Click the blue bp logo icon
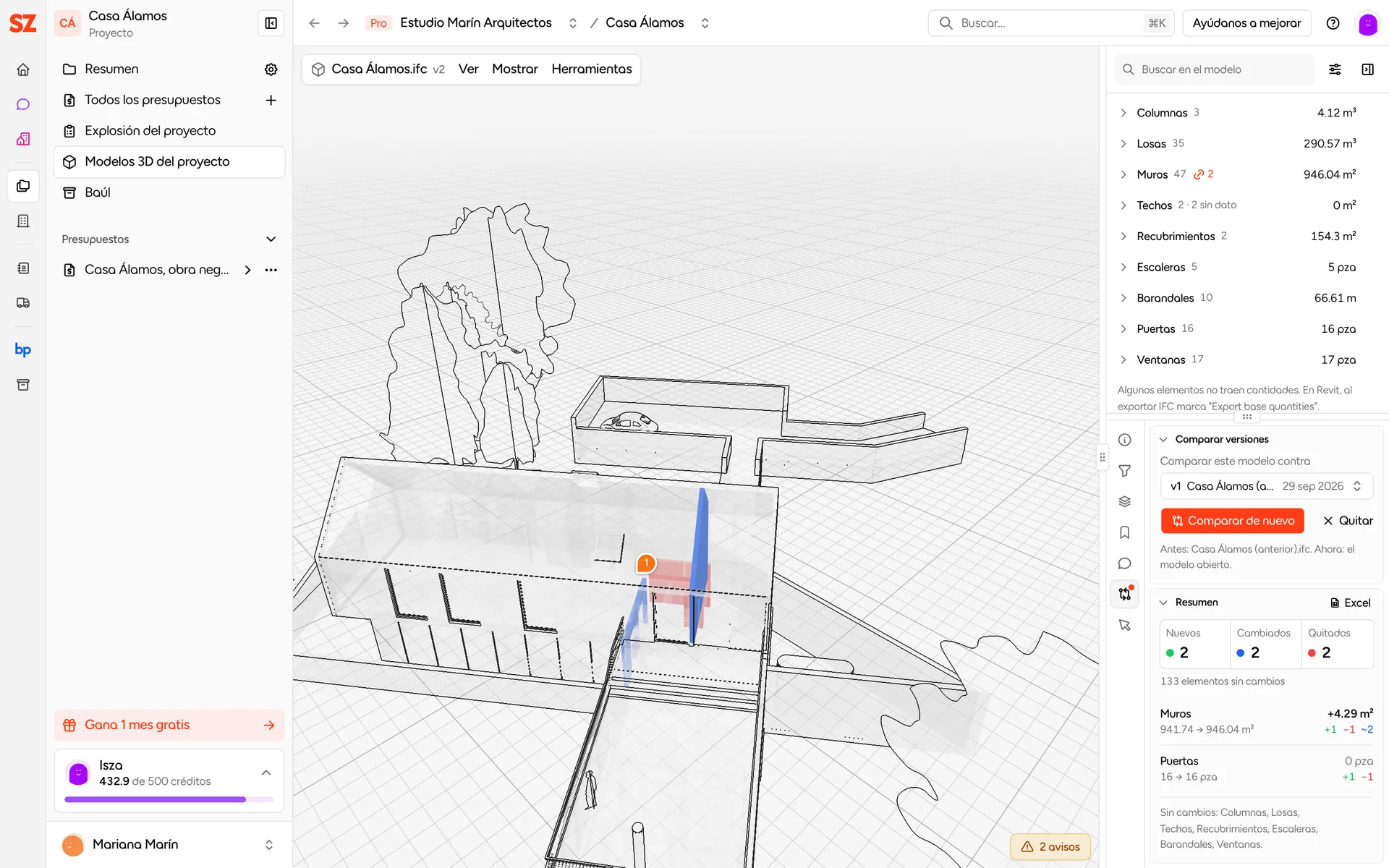This screenshot has width=1389, height=868. [23, 350]
